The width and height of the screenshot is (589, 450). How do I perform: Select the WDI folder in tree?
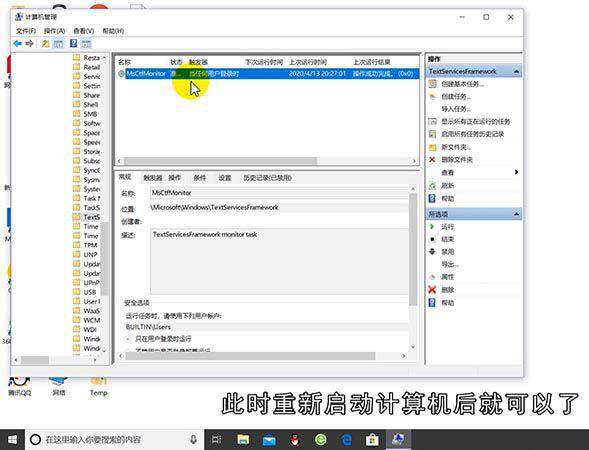85,330
